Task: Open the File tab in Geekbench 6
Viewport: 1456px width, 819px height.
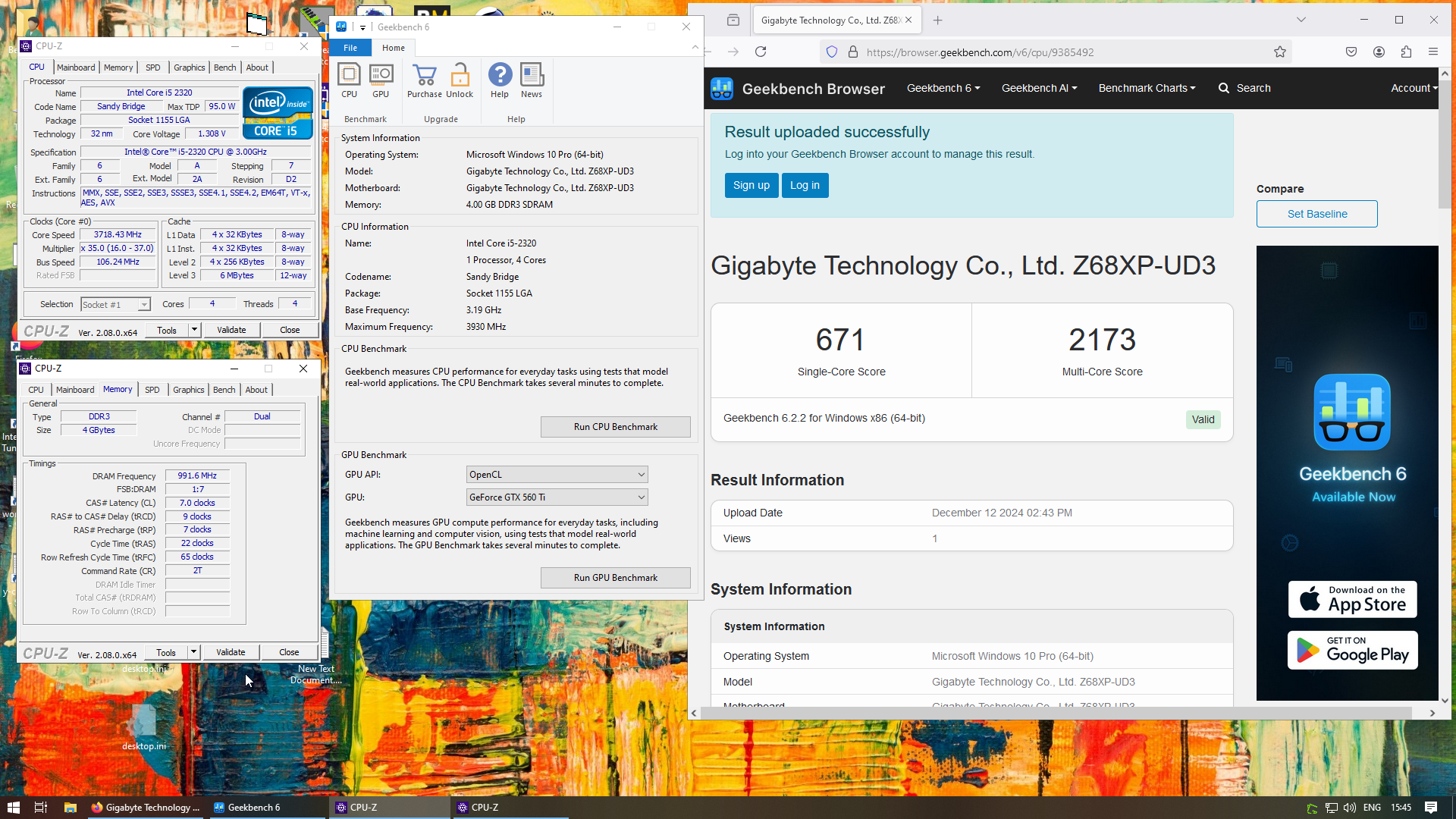Action: tap(350, 48)
